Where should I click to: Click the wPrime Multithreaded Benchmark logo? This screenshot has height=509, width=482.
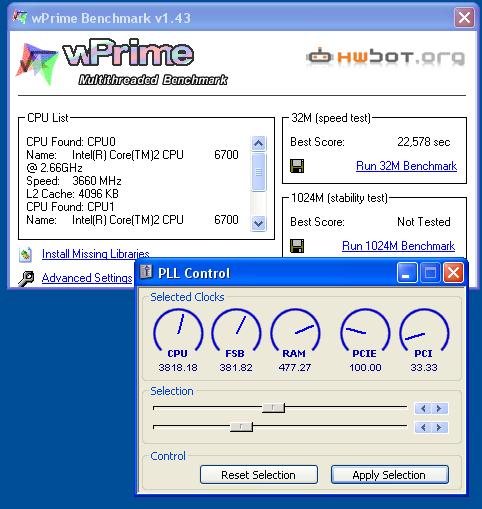(x=123, y=62)
